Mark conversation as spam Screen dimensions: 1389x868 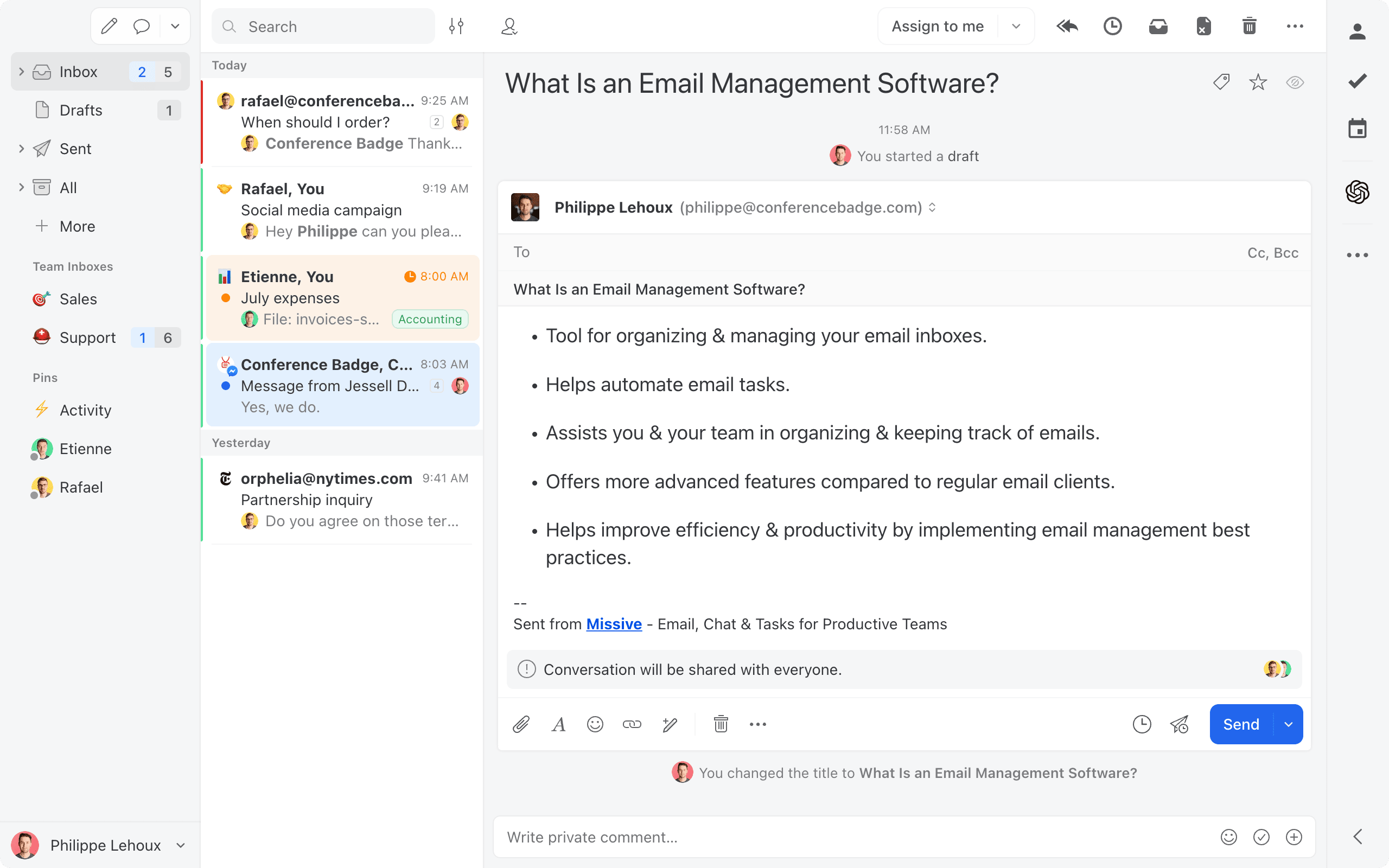(1203, 26)
